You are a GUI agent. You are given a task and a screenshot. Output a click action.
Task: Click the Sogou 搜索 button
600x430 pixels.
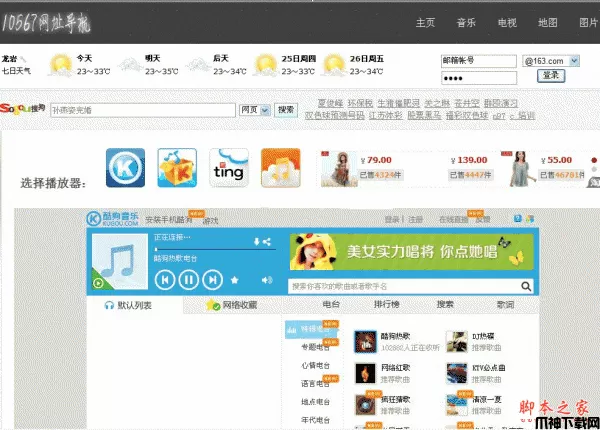[x=286, y=110]
